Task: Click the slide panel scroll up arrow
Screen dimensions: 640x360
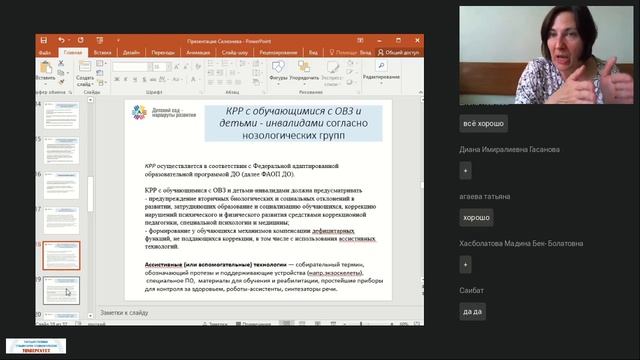Action: point(91,100)
